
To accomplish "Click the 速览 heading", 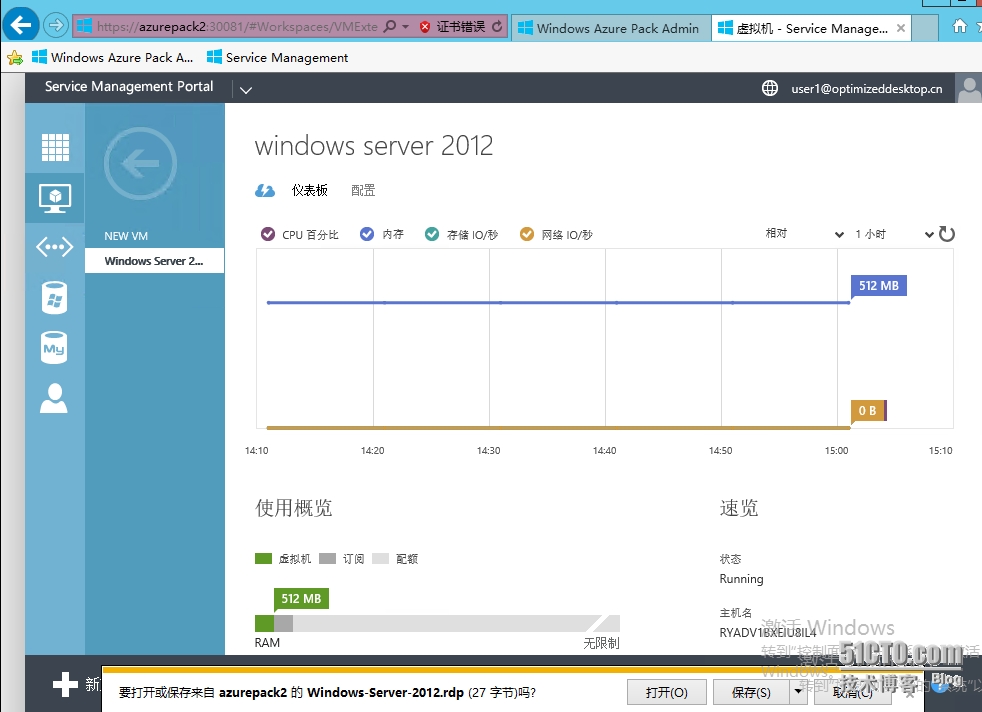I will coord(739,507).
